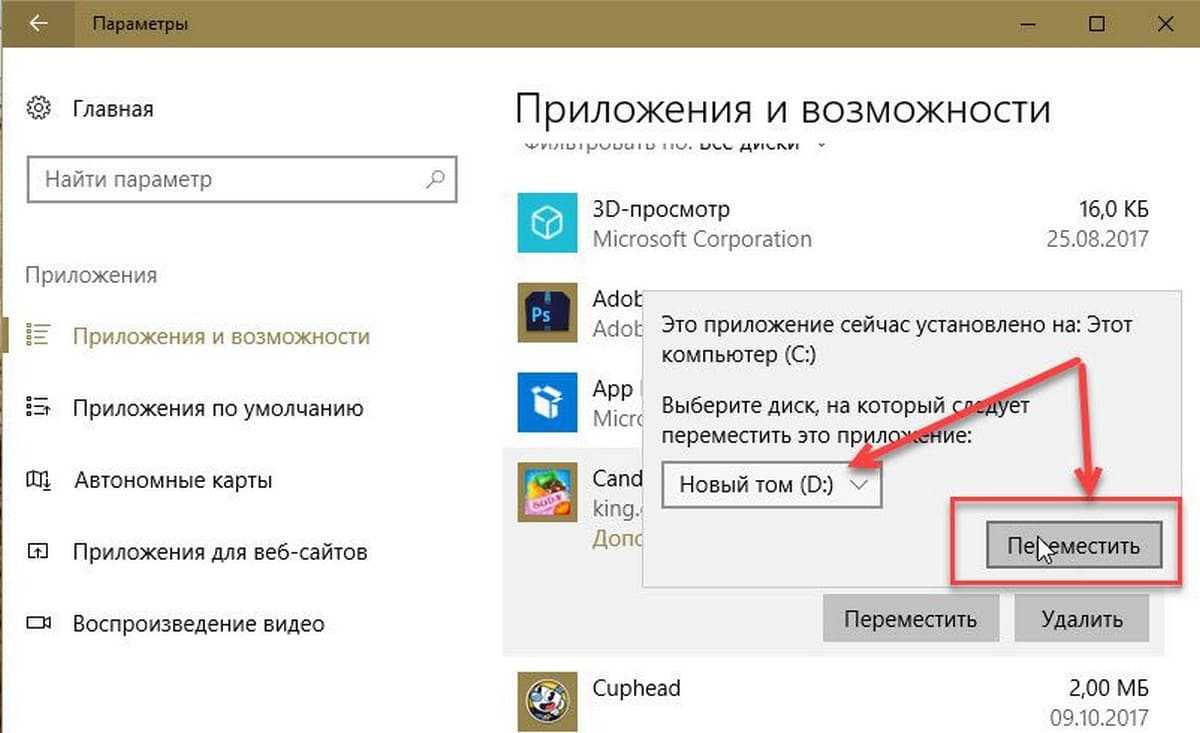Viewport: 1200px width, 733px height.
Task: Confirm move with popup Переместить button
Action: coord(1073,547)
